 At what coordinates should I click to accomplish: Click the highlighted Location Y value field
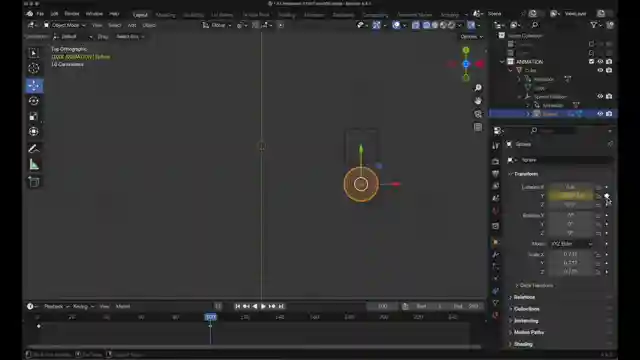coord(571,196)
